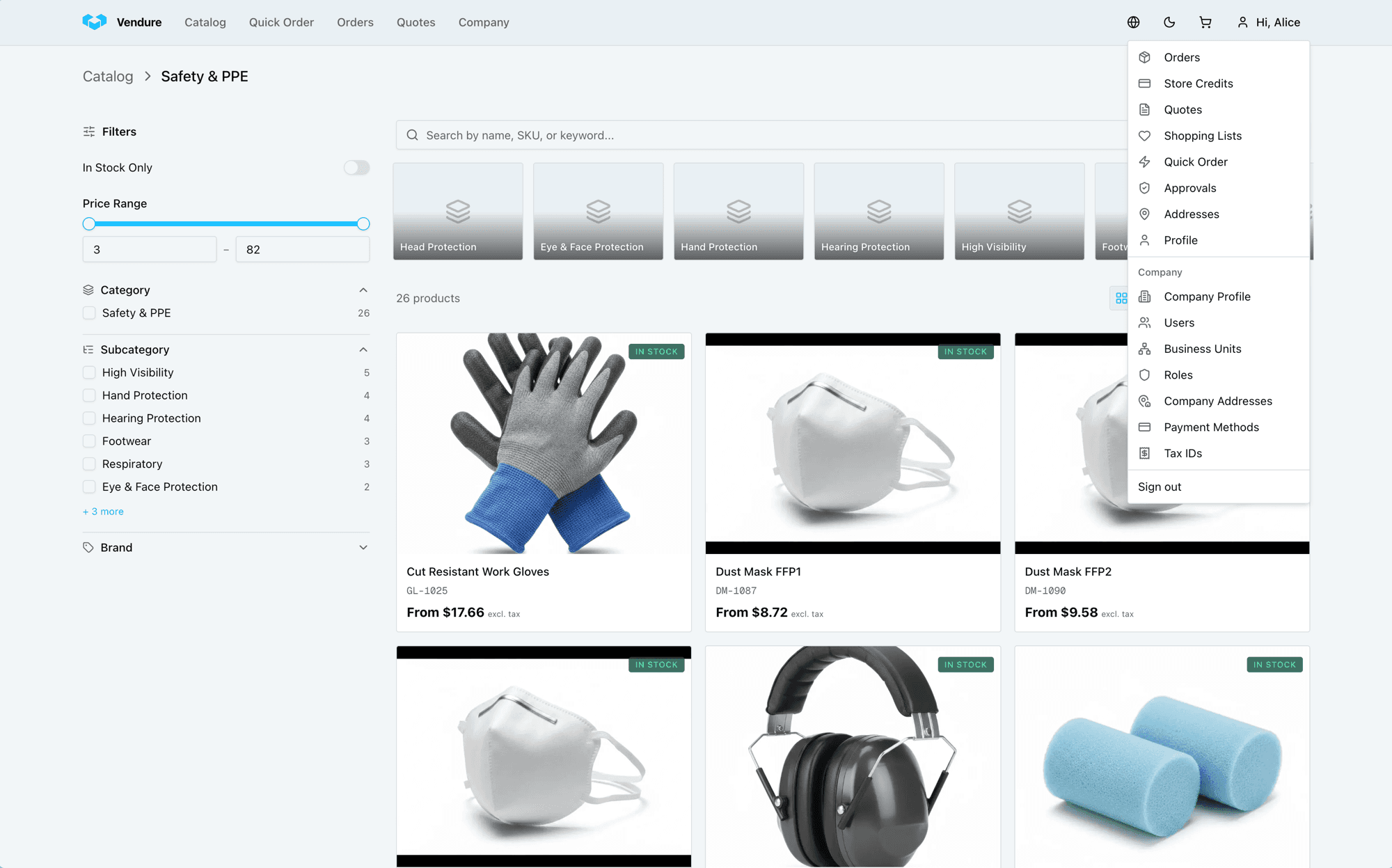Viewport: 1392px width, 868px height.
Task: Open Dust Mask FFP1 product title
Action: click(758, 571)
